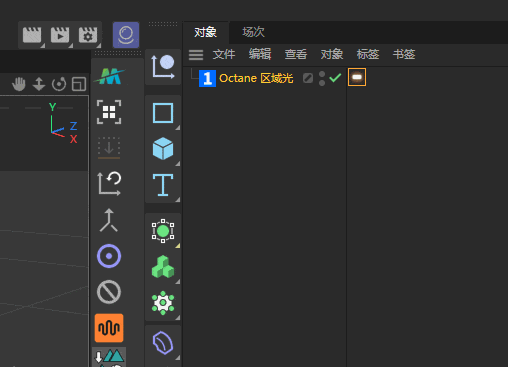Open the 编辑 menu

pyautogui.click(x=260, y=54)
